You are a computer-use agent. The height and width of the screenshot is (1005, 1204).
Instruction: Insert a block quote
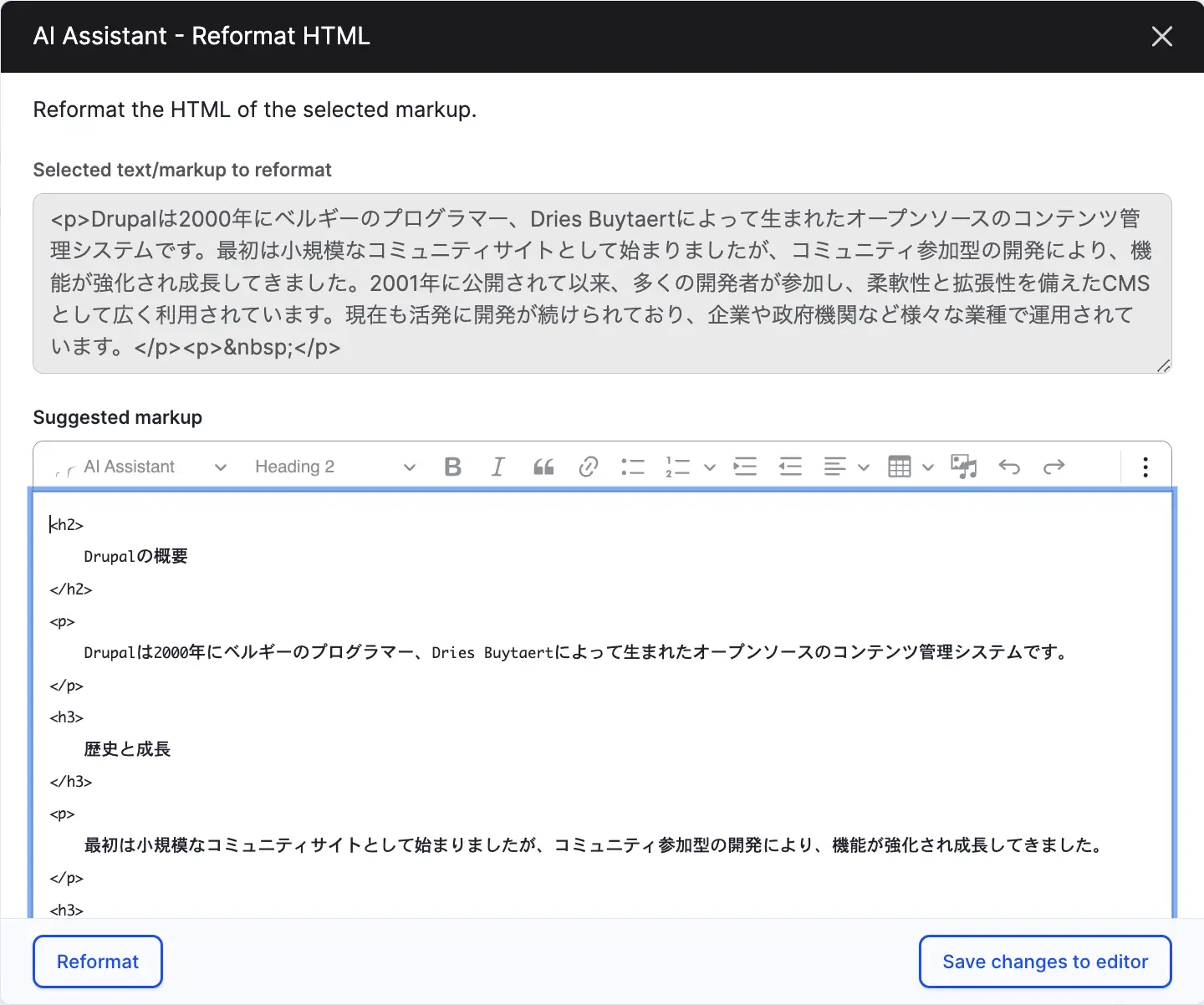[x=543, y=467]
